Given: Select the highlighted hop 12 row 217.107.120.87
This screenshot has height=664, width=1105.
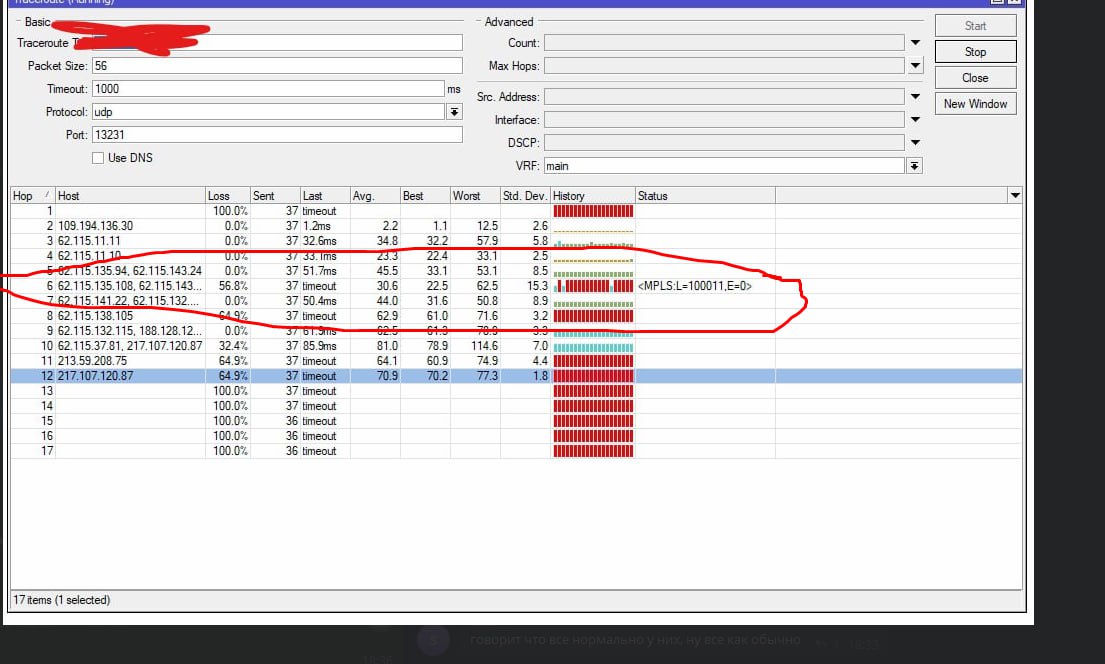Looking at the screenshot, I should pyautogui.click(x=516, y=376).
